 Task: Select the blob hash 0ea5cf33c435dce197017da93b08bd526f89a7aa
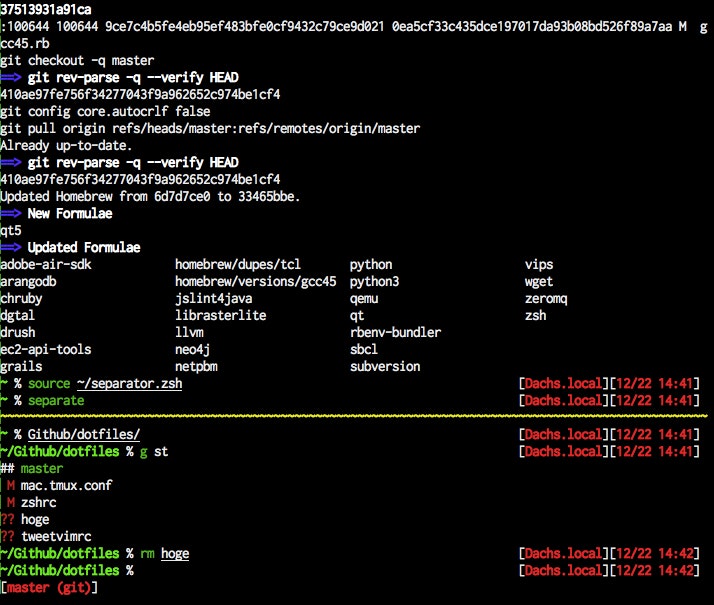coord(532,26)
